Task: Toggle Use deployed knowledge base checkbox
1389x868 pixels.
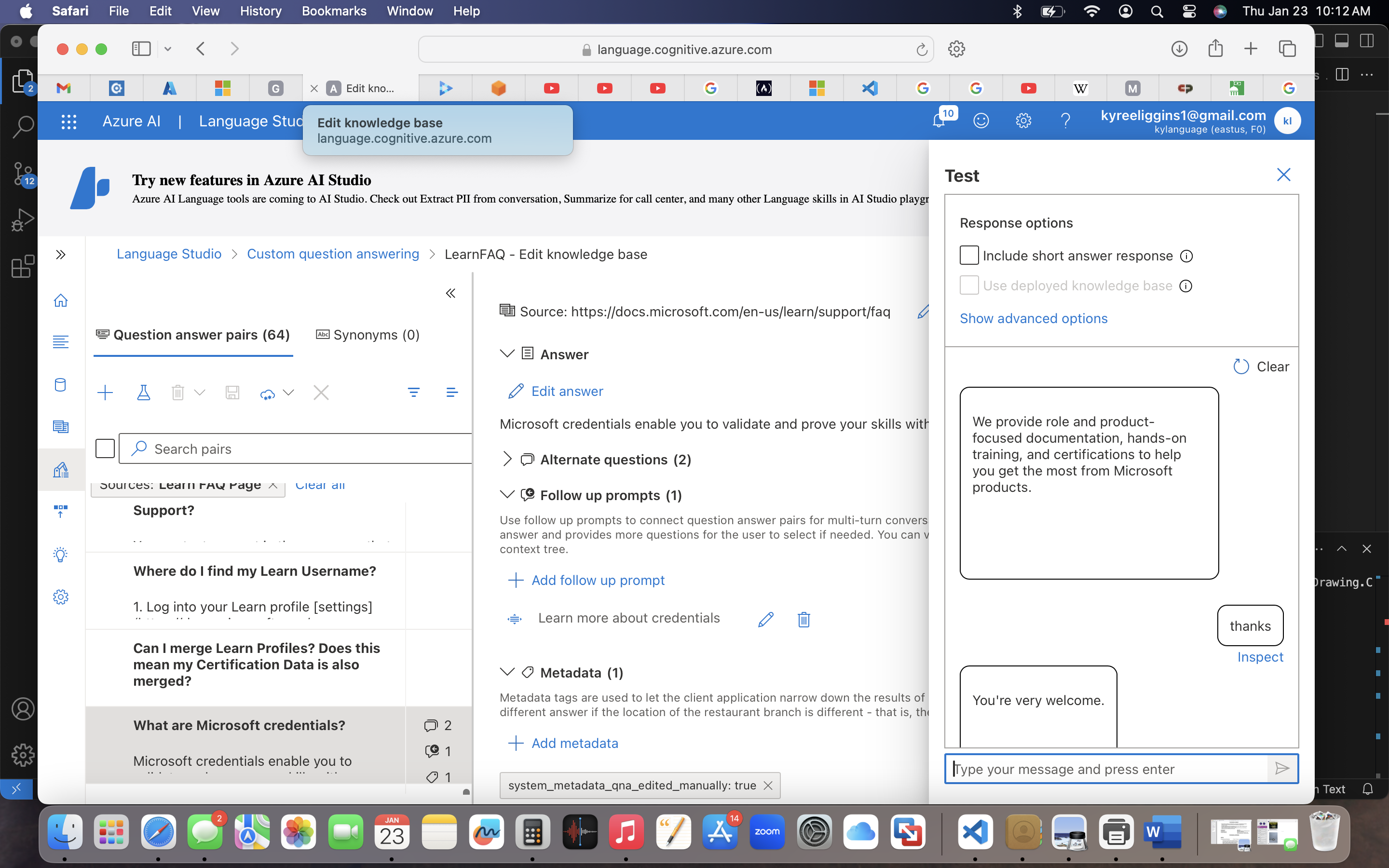Action: [969, 285]
